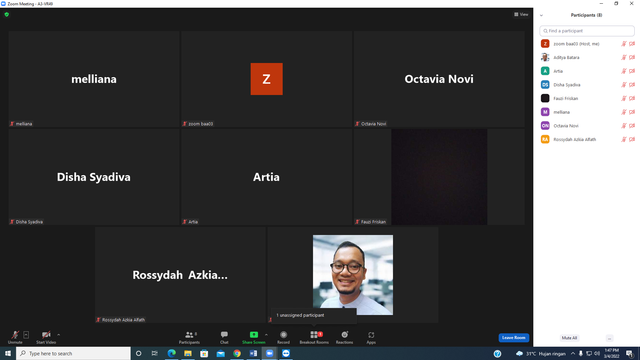Select the Fauzi Friskan dark video tile

[x=439, y=177]
